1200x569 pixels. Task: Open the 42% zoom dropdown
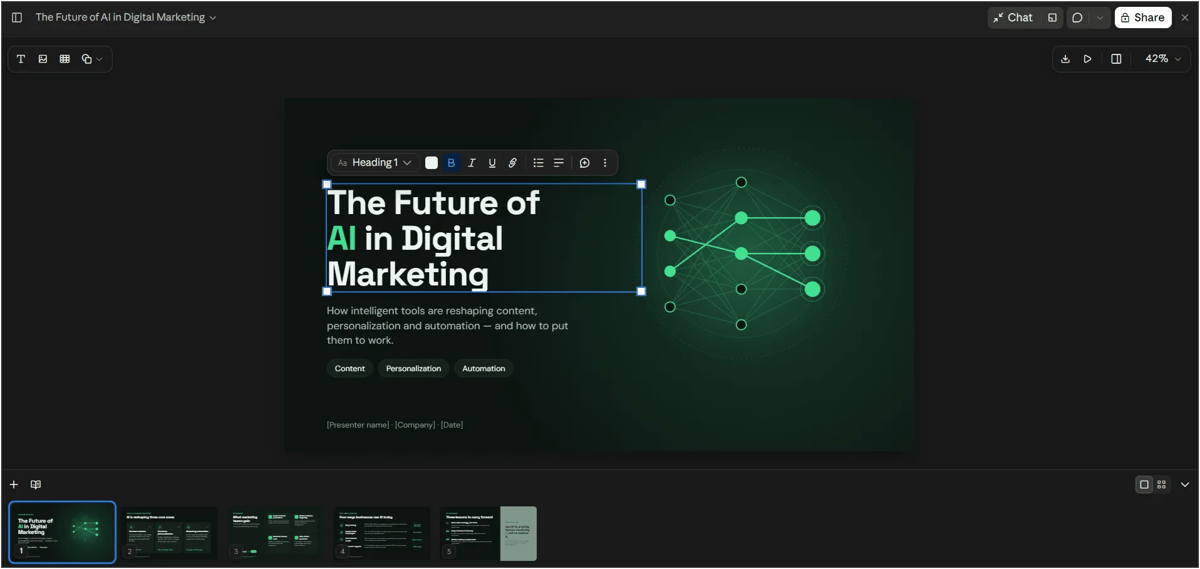[x=1163, y=59]
